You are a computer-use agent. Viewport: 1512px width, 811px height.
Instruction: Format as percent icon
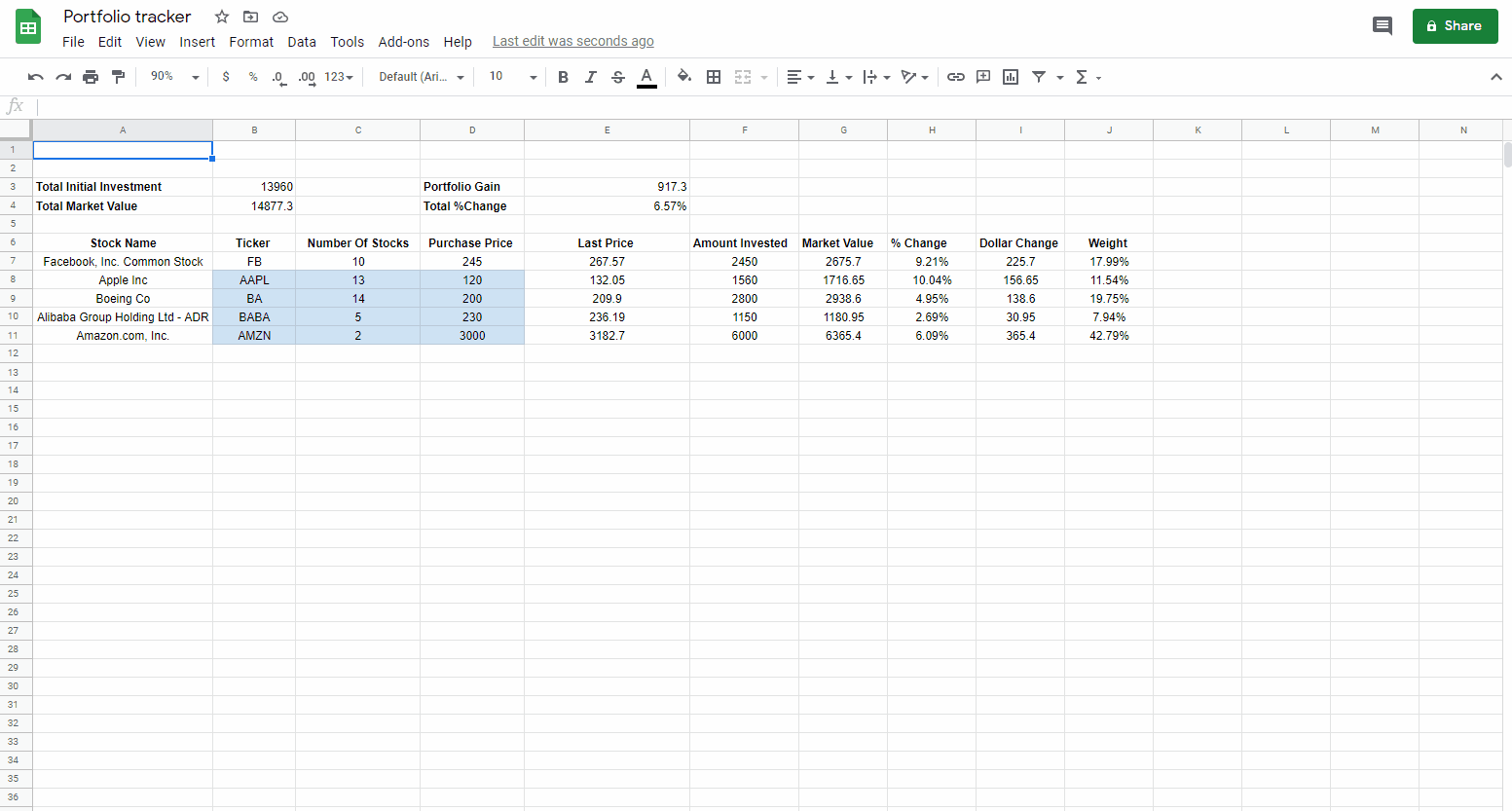(x=253, y=77)
